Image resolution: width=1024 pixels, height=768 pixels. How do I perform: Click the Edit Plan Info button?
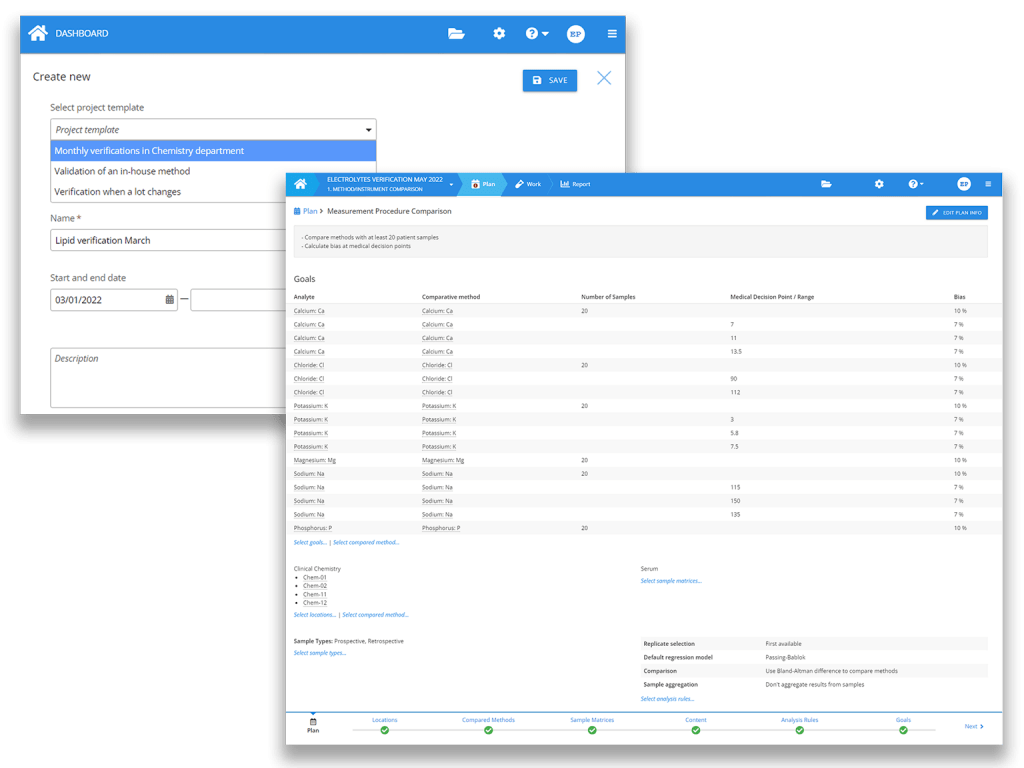pos(957,212)
